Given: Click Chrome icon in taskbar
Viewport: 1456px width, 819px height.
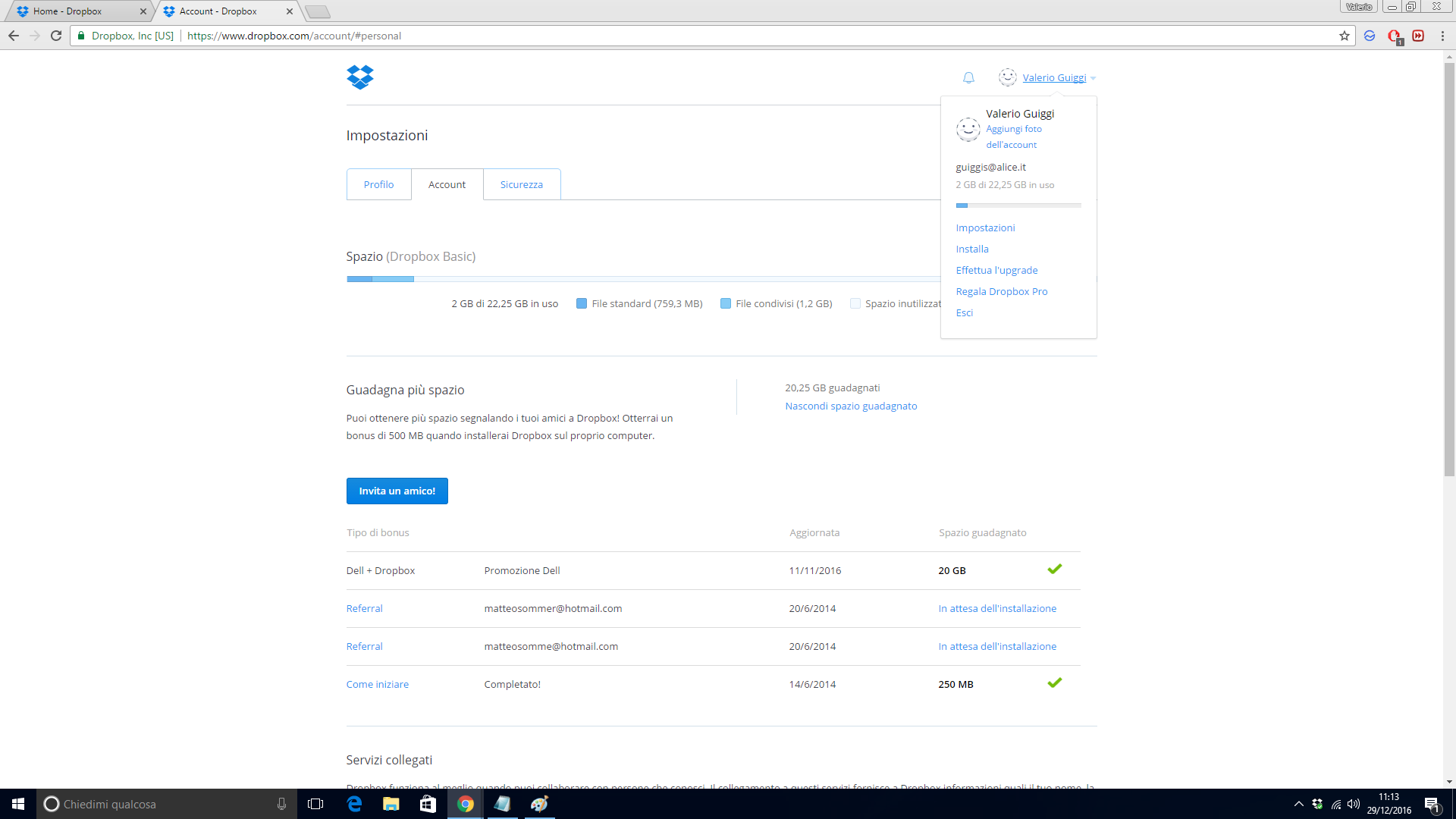Looking at the screenshot, I should tap(466, 804).
